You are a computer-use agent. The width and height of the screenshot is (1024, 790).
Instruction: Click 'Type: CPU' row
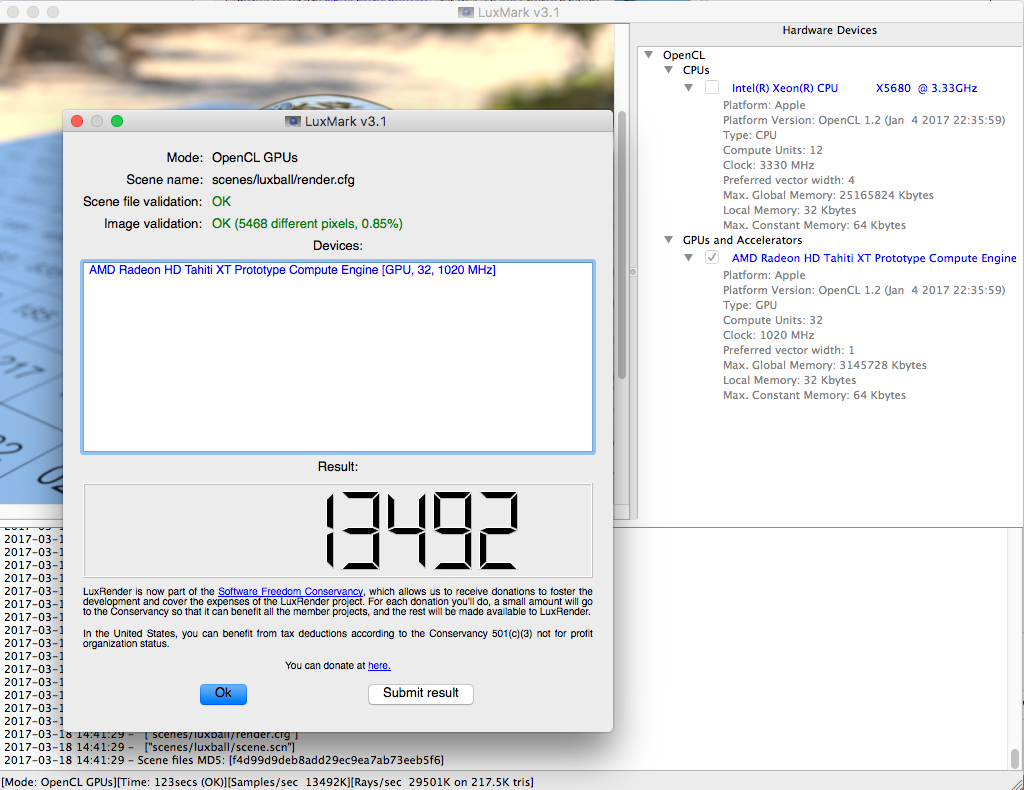click(750, 135)
